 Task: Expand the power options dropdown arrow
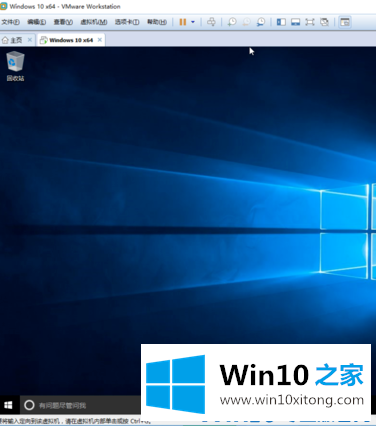[193, 22]
